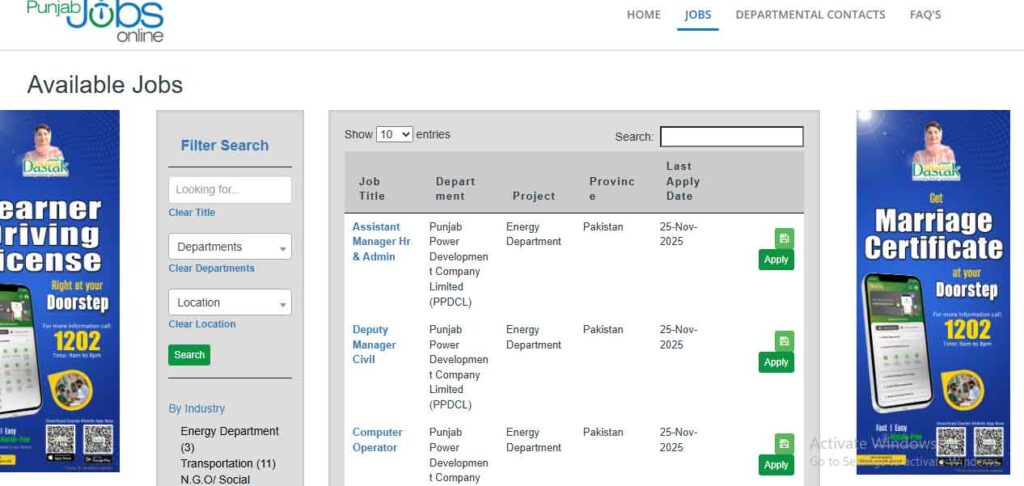1024x486 pixels.
Task: Open the Marriage Certificate banner ad
Action: 933,290
